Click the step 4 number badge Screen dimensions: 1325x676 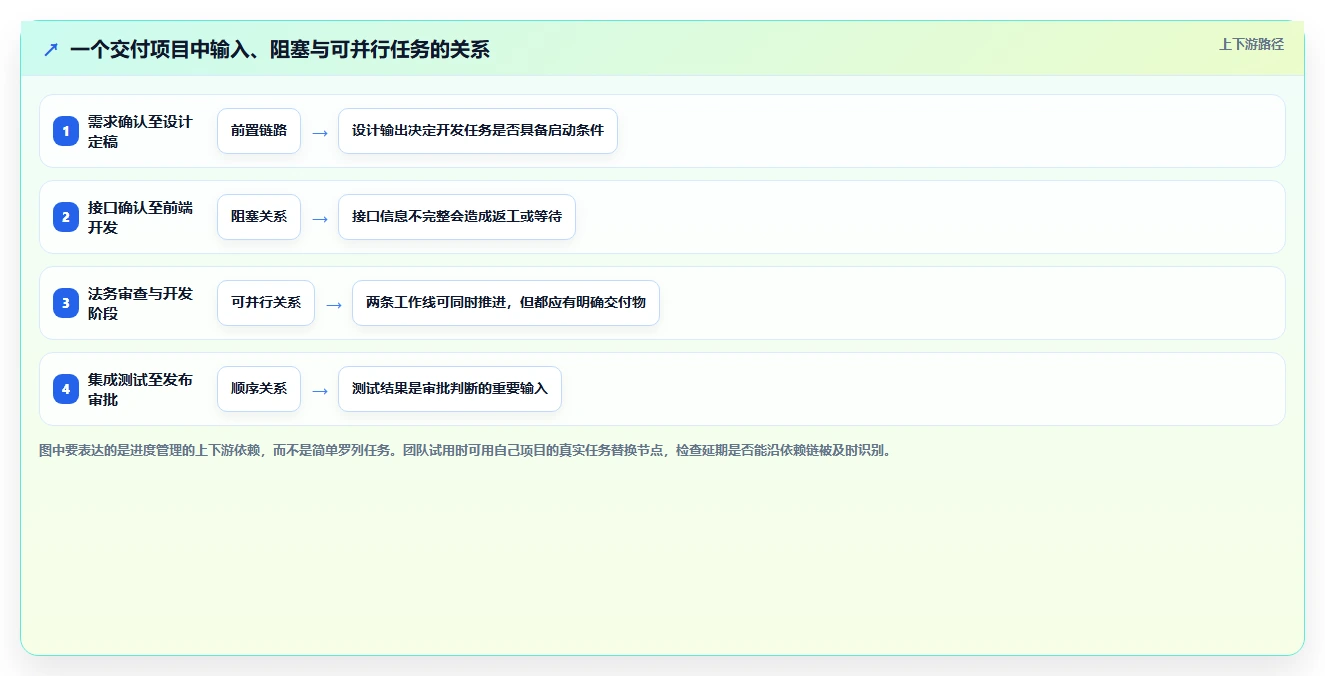click(x=66, y=389)
